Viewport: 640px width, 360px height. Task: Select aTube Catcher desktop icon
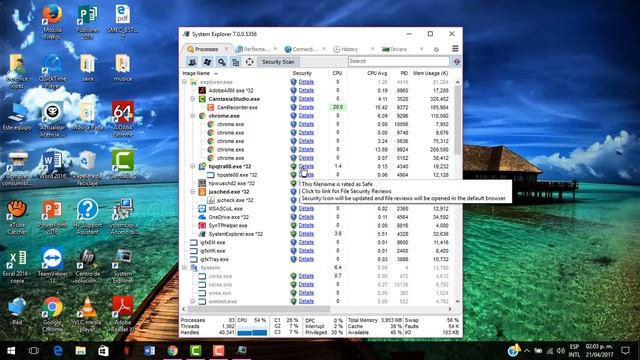tap(17, 217)
